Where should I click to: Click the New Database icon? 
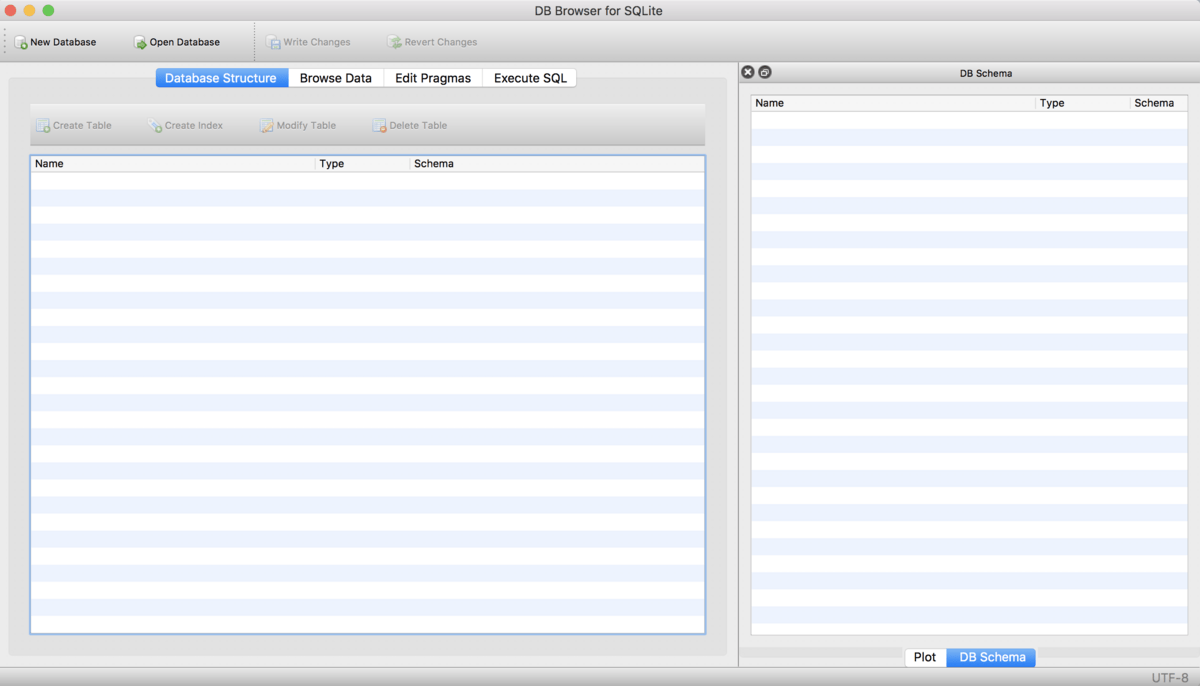[x=21, y=43]
